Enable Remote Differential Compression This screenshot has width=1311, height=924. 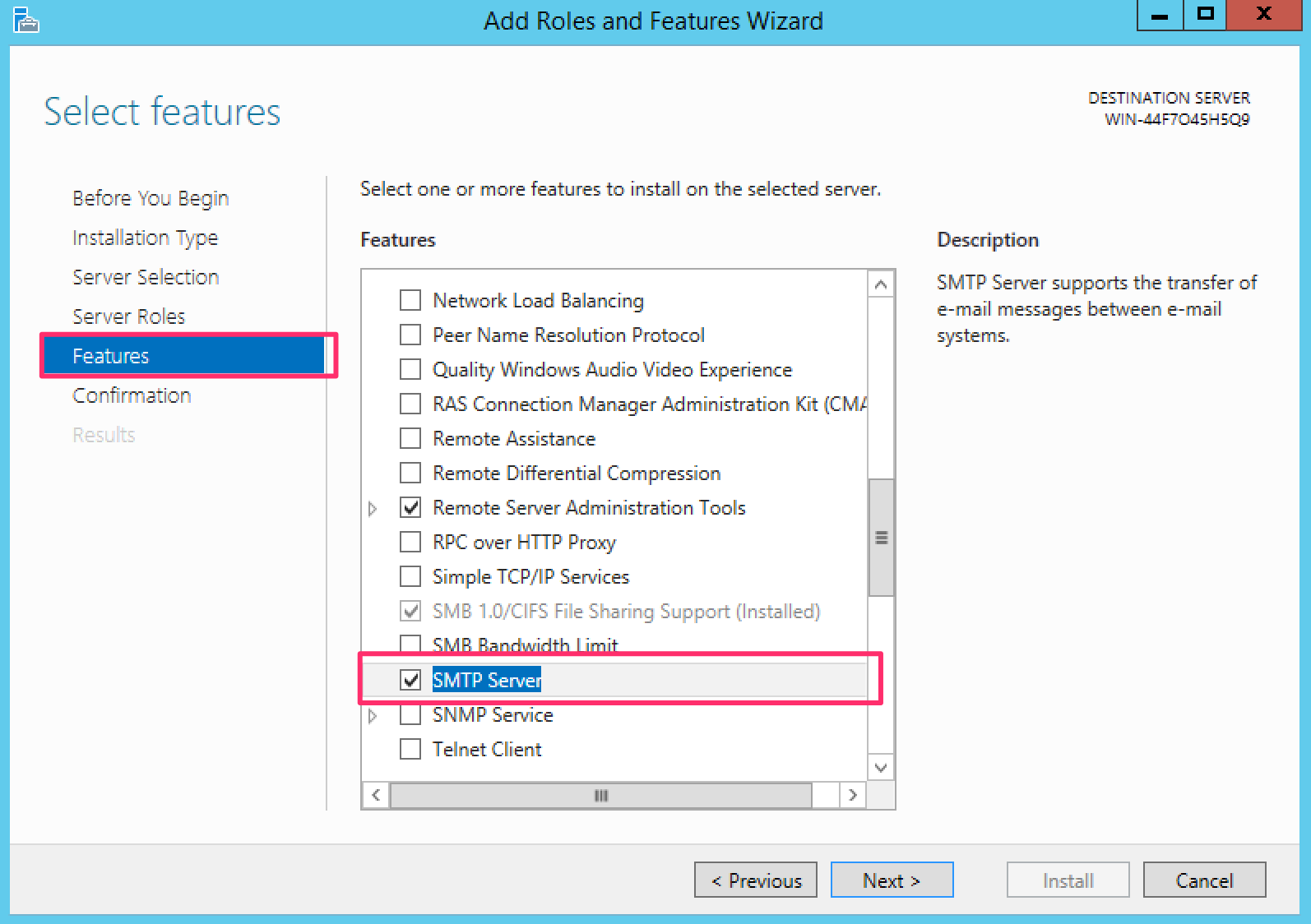(410, 473)
